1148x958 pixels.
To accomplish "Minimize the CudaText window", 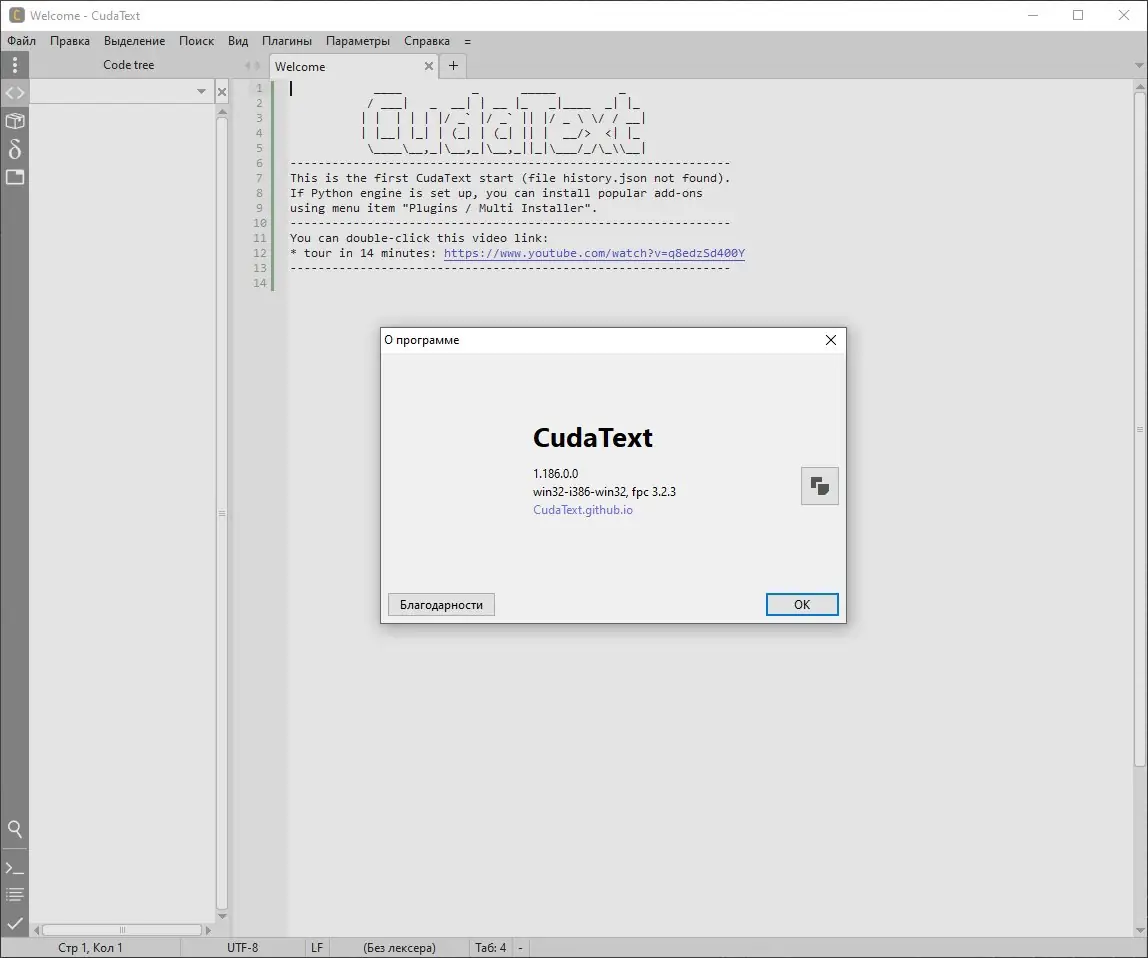I will [1033, 15].
